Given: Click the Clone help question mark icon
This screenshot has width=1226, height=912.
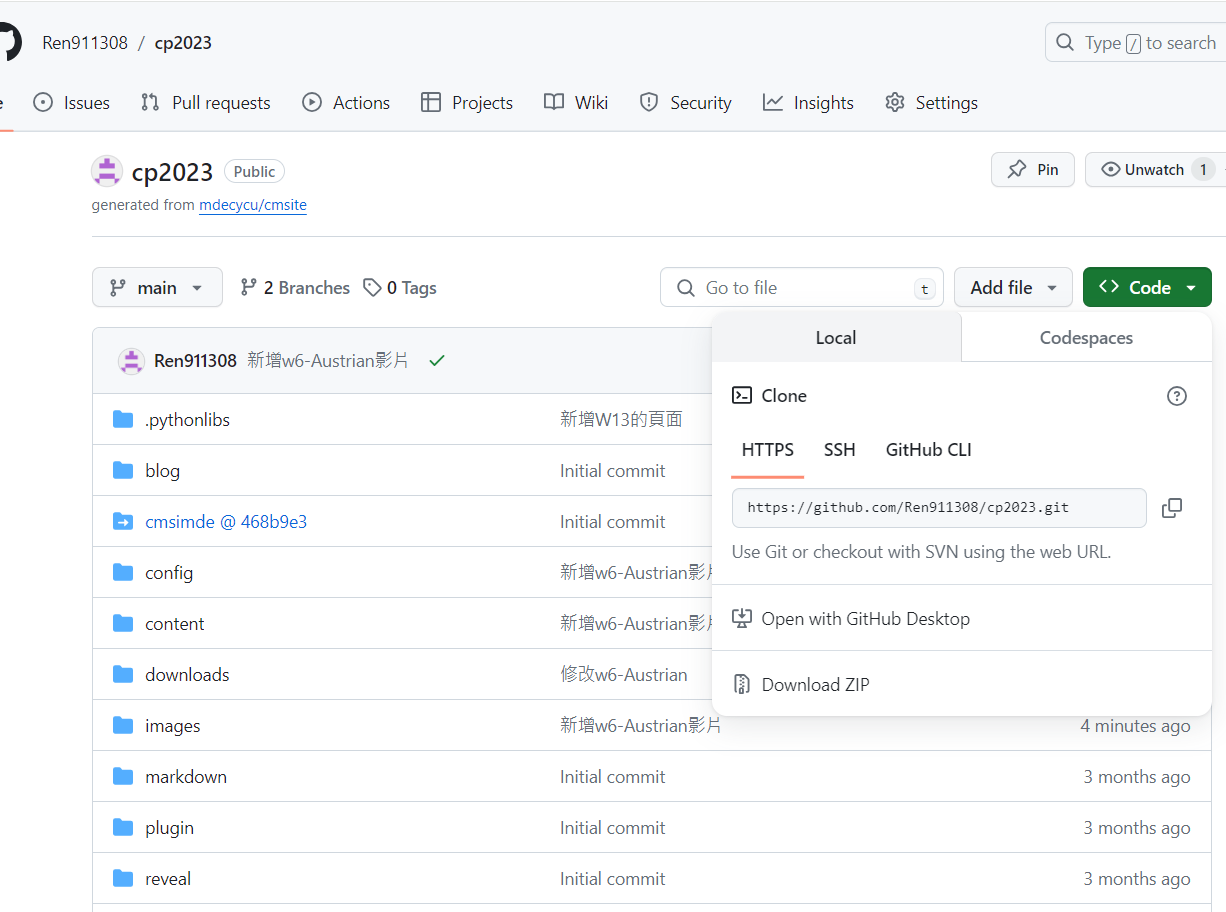Looking at the screenshot, I should (1177, 396).
